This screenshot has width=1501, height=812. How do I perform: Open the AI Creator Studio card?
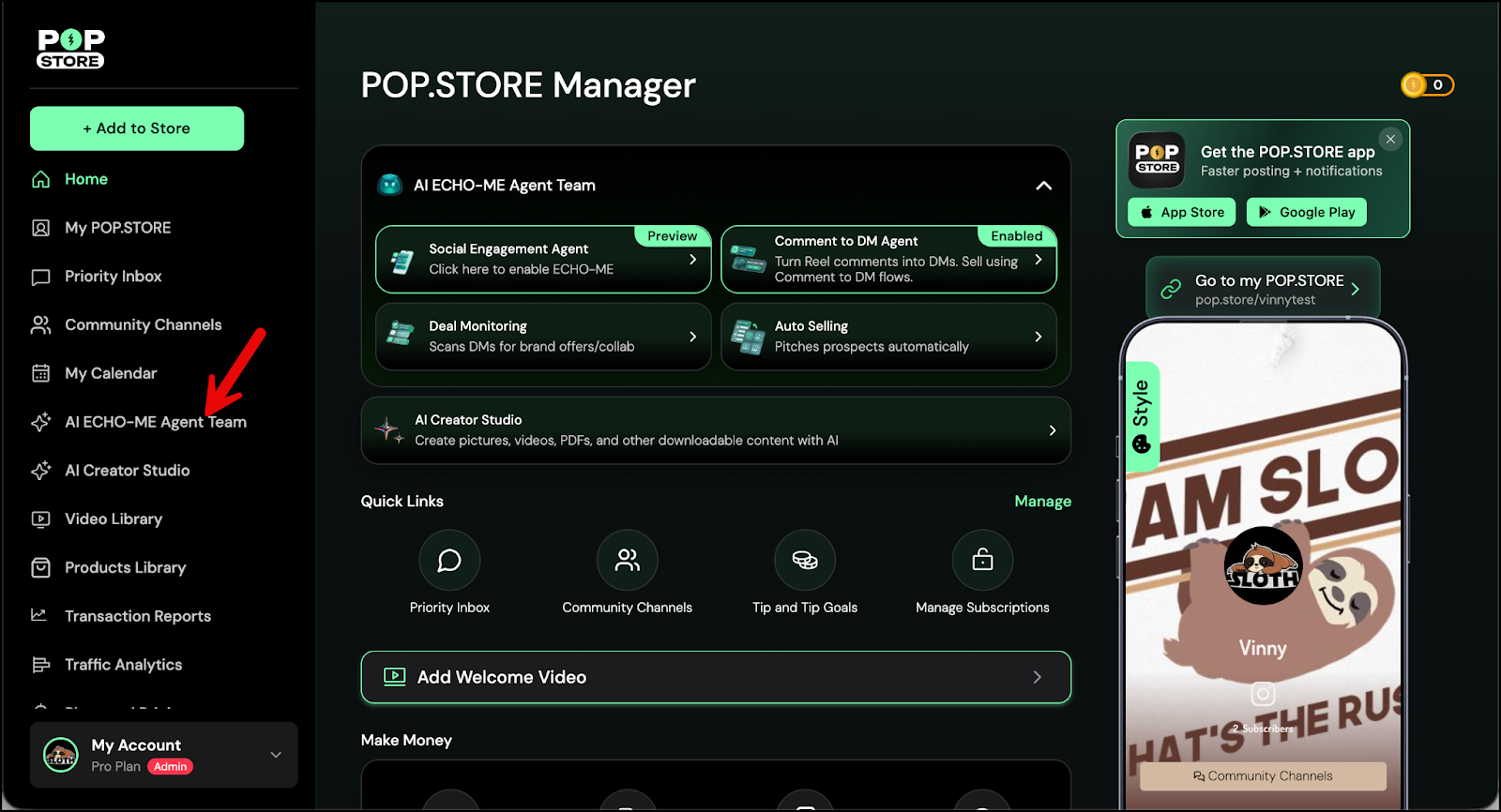pos(716,430)
